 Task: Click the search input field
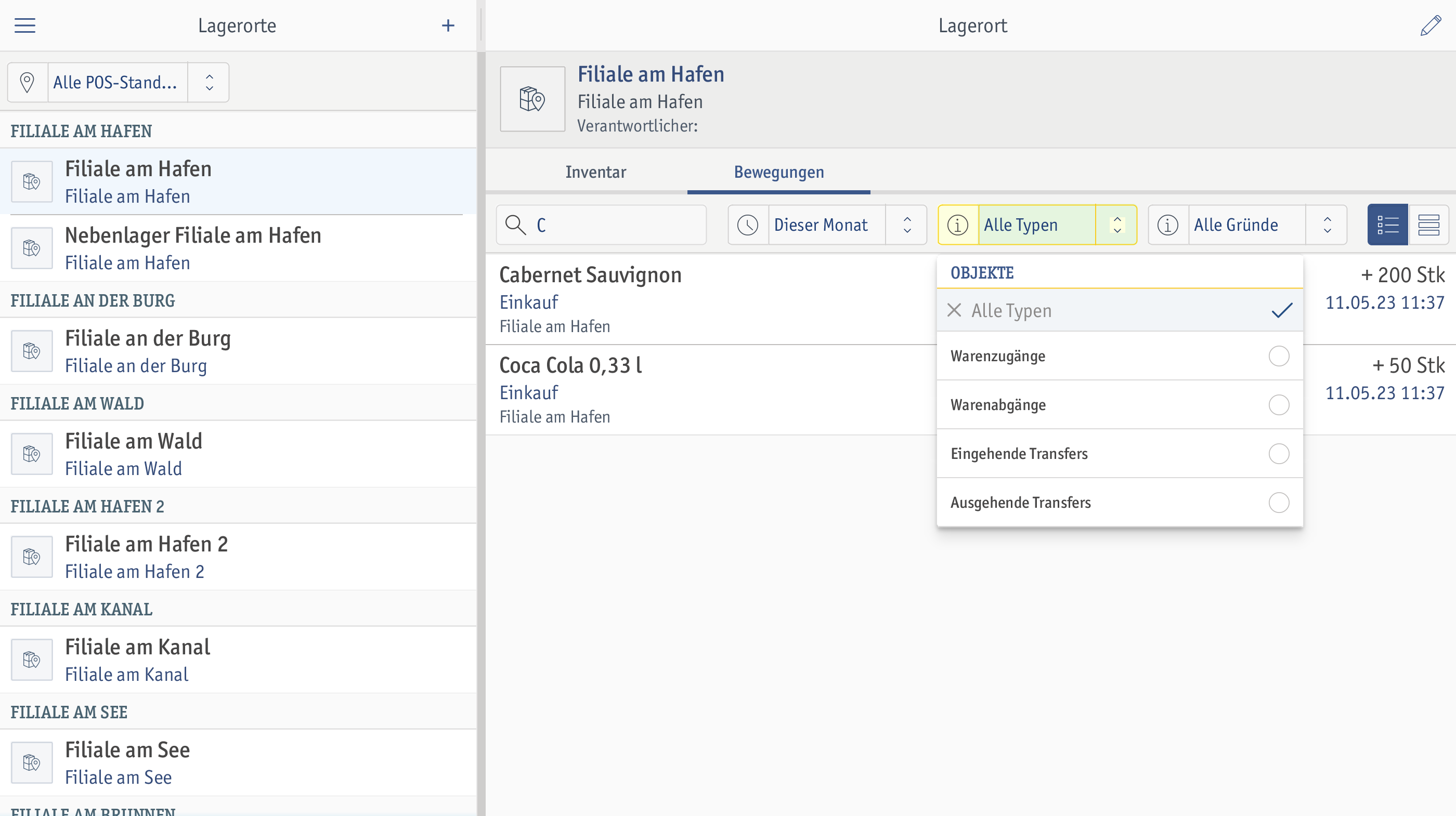tap(601, 225)
